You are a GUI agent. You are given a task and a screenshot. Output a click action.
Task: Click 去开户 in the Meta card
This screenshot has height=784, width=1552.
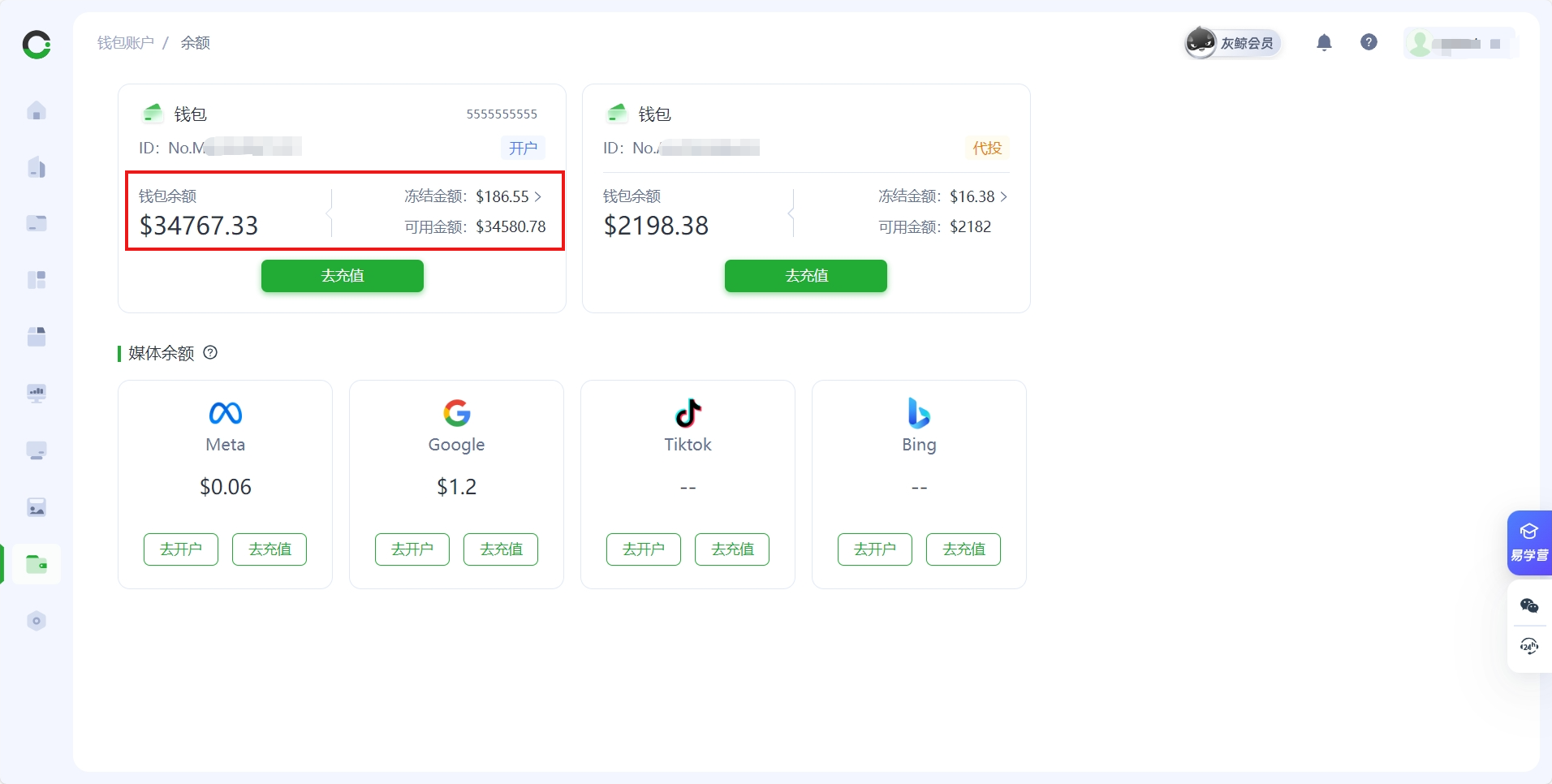click(x=181, y=549)
